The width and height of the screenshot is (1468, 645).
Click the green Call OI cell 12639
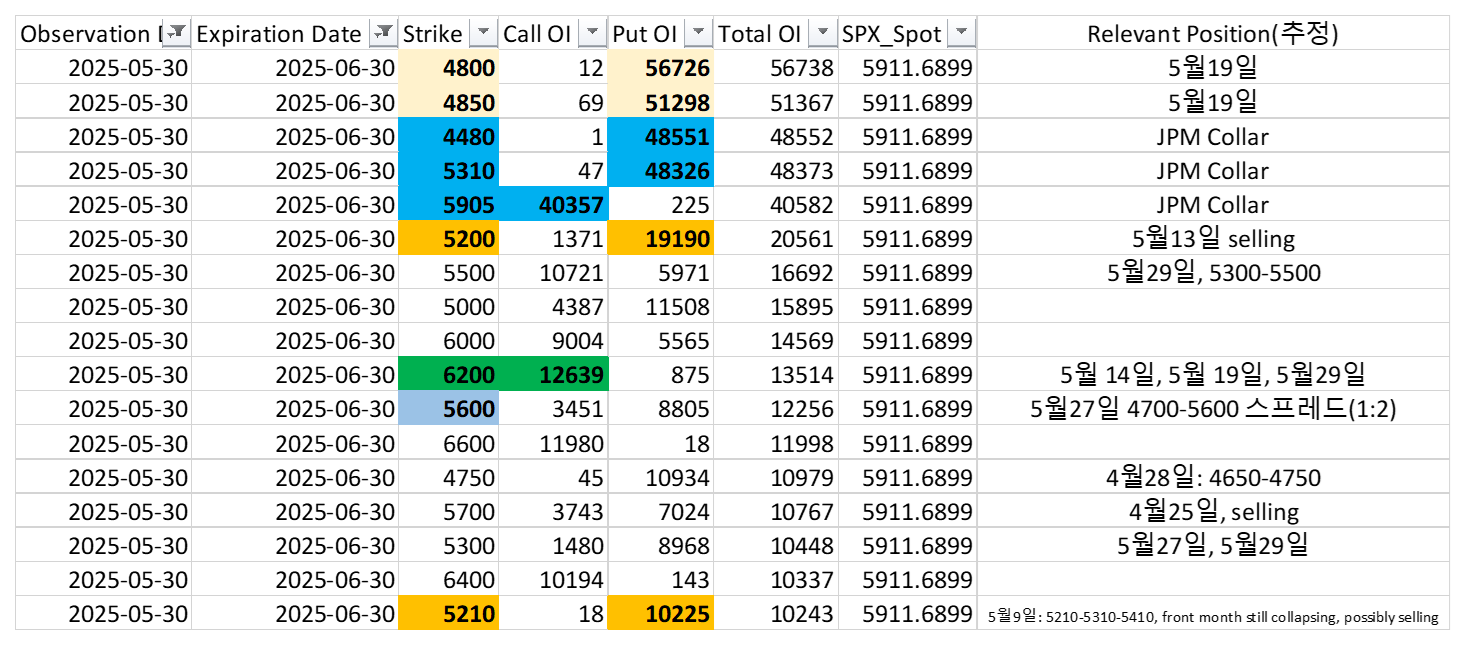[x=554, y=374]
